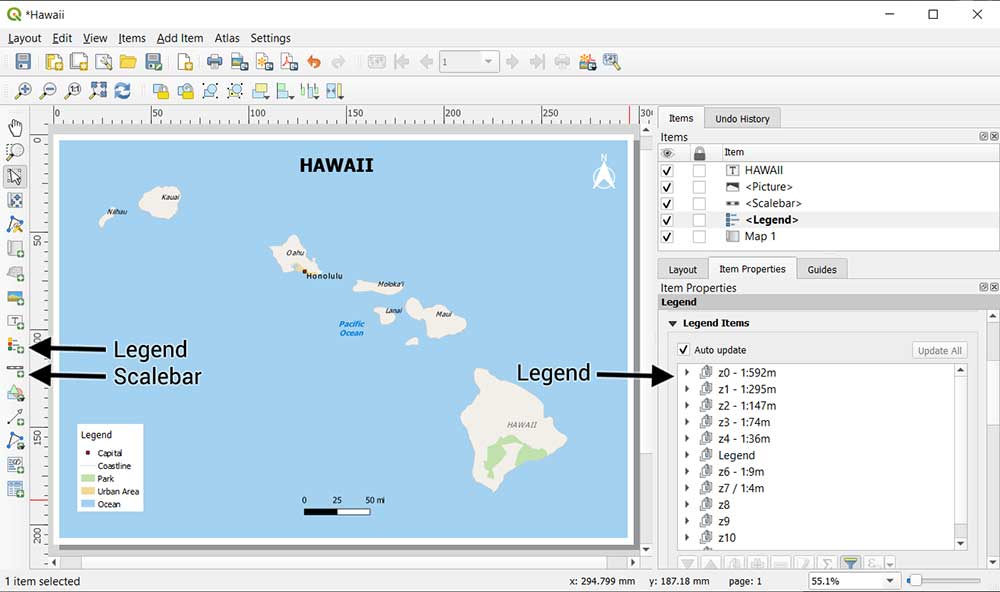Click the Print Layout printer icon
The width and height of the screenshot is (1000, 592).
point(214,62)
